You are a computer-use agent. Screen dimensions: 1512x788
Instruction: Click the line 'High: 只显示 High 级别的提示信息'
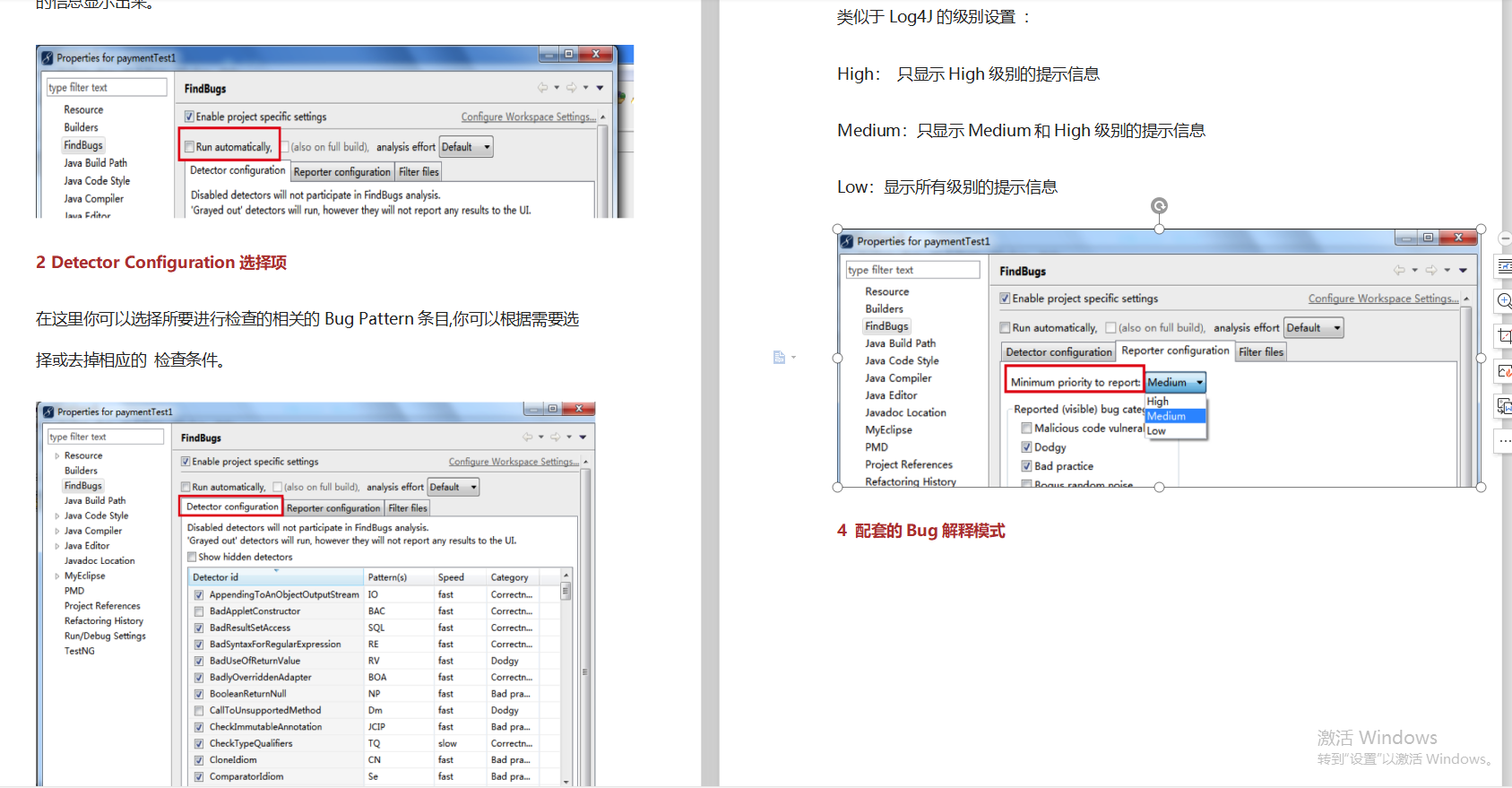(968, 74)
